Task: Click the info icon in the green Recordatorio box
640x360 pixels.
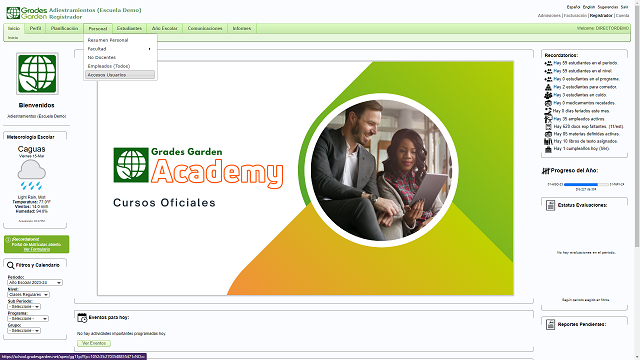Action: tap(8, 240)
